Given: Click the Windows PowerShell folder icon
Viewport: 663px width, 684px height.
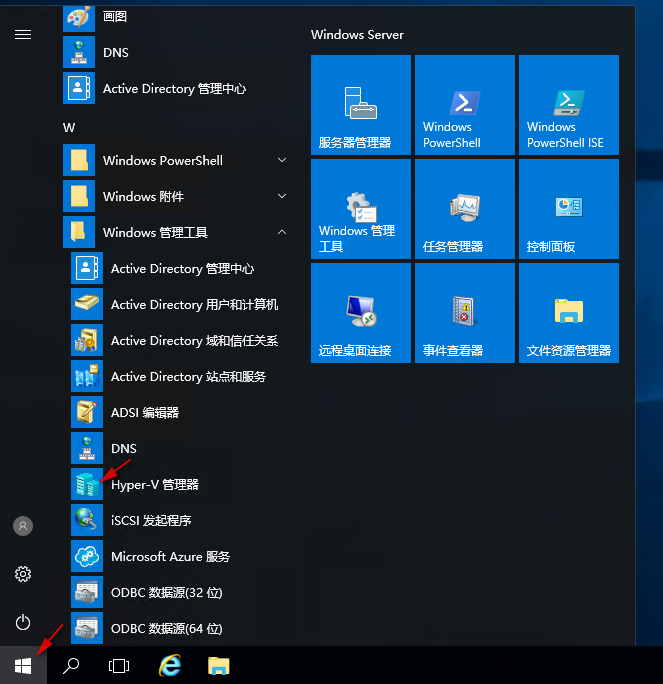Looking at the screenshot, I should click(79, 160).
